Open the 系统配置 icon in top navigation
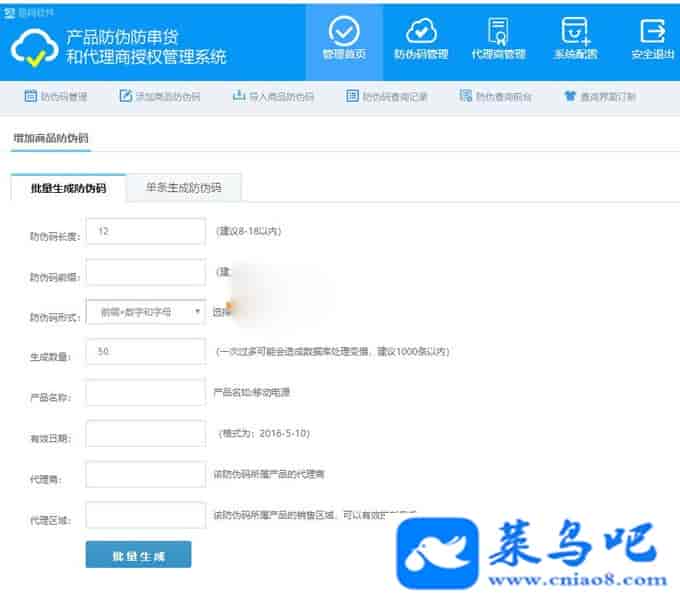This screenshot has width=680, height=601. coord(575,31)
